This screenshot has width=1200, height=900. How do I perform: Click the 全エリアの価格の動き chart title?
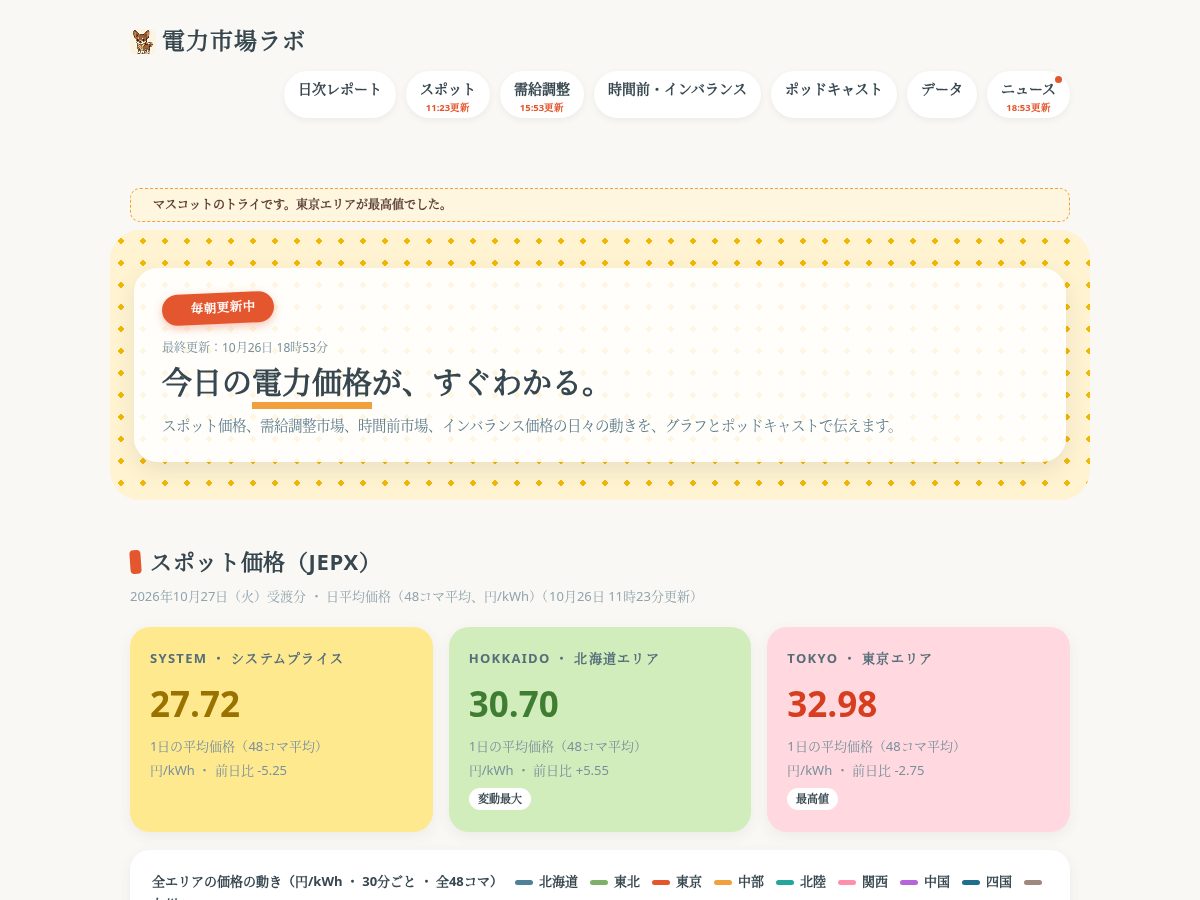pos(326,882)
